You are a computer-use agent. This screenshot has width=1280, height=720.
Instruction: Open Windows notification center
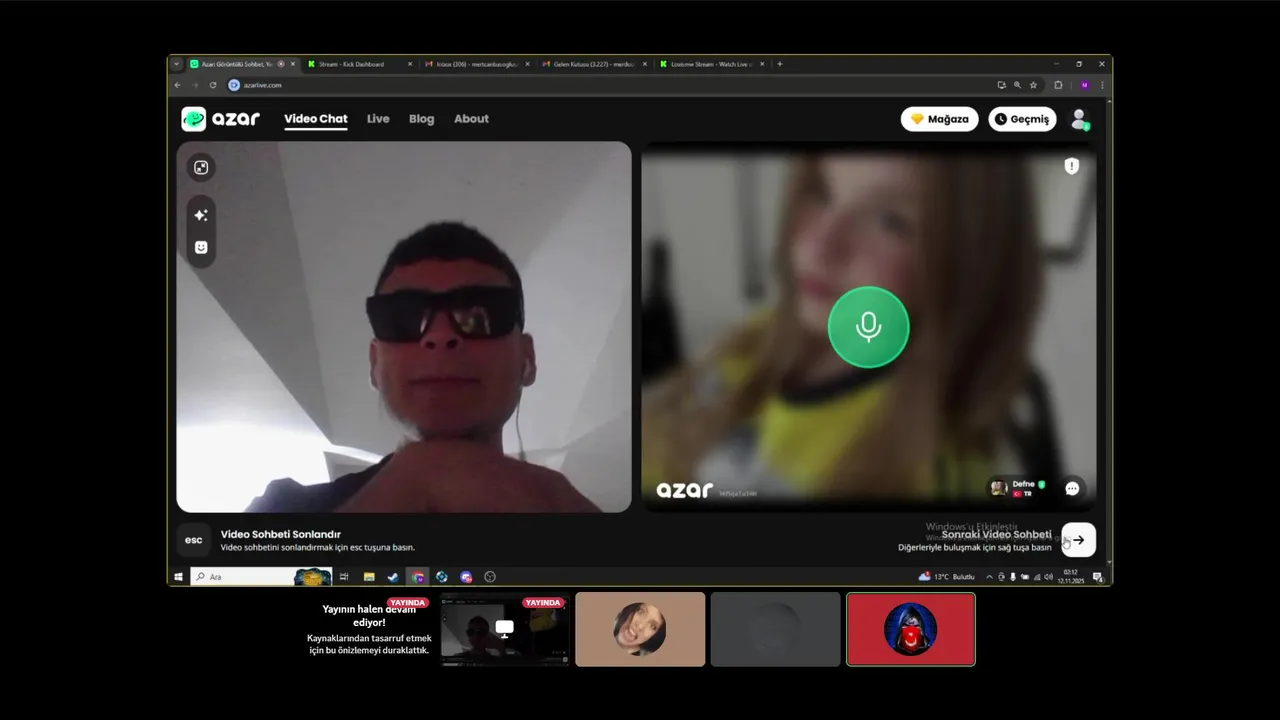1098,577
